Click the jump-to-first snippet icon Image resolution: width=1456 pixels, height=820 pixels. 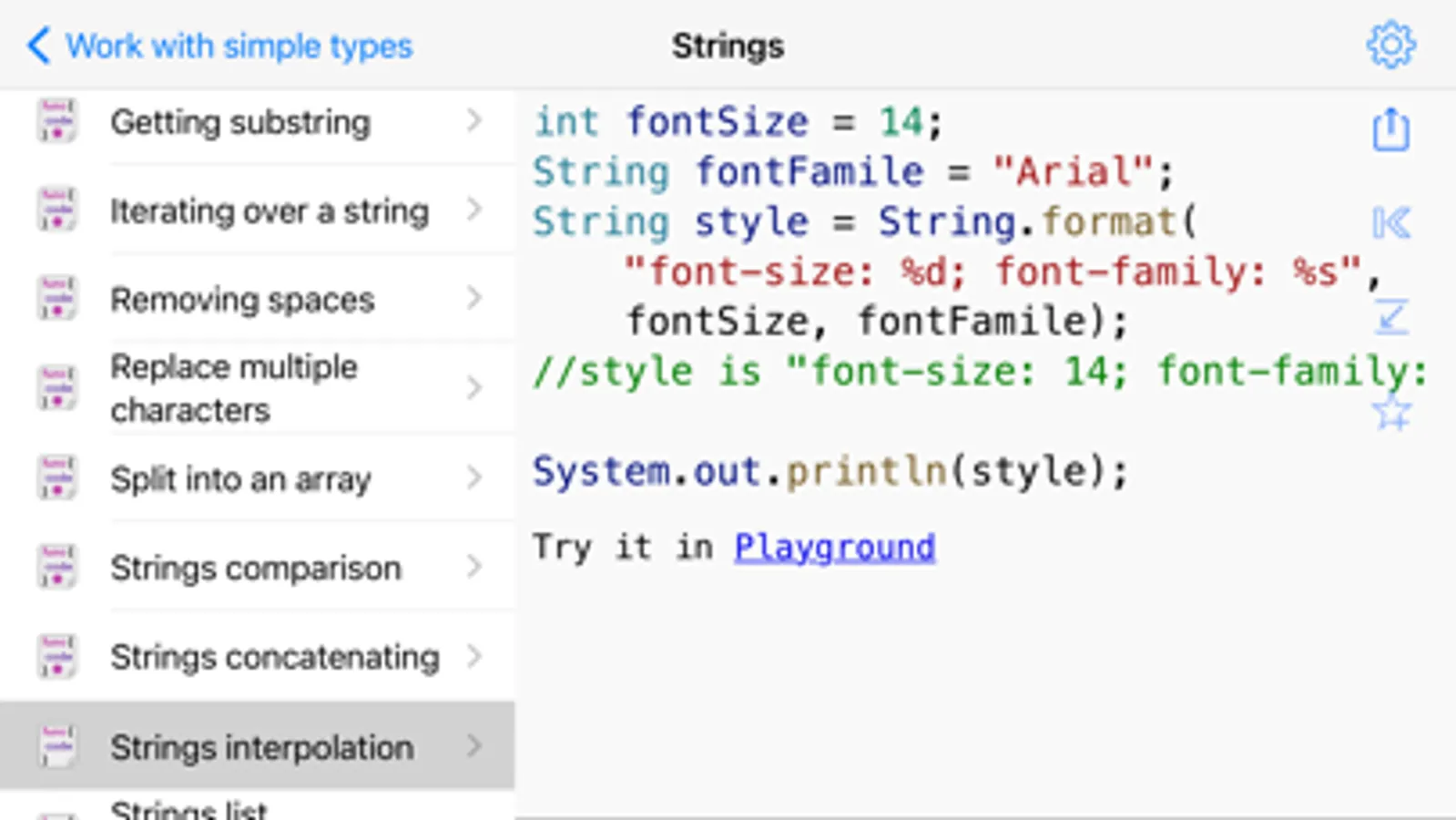click(x=1390, y=222)
